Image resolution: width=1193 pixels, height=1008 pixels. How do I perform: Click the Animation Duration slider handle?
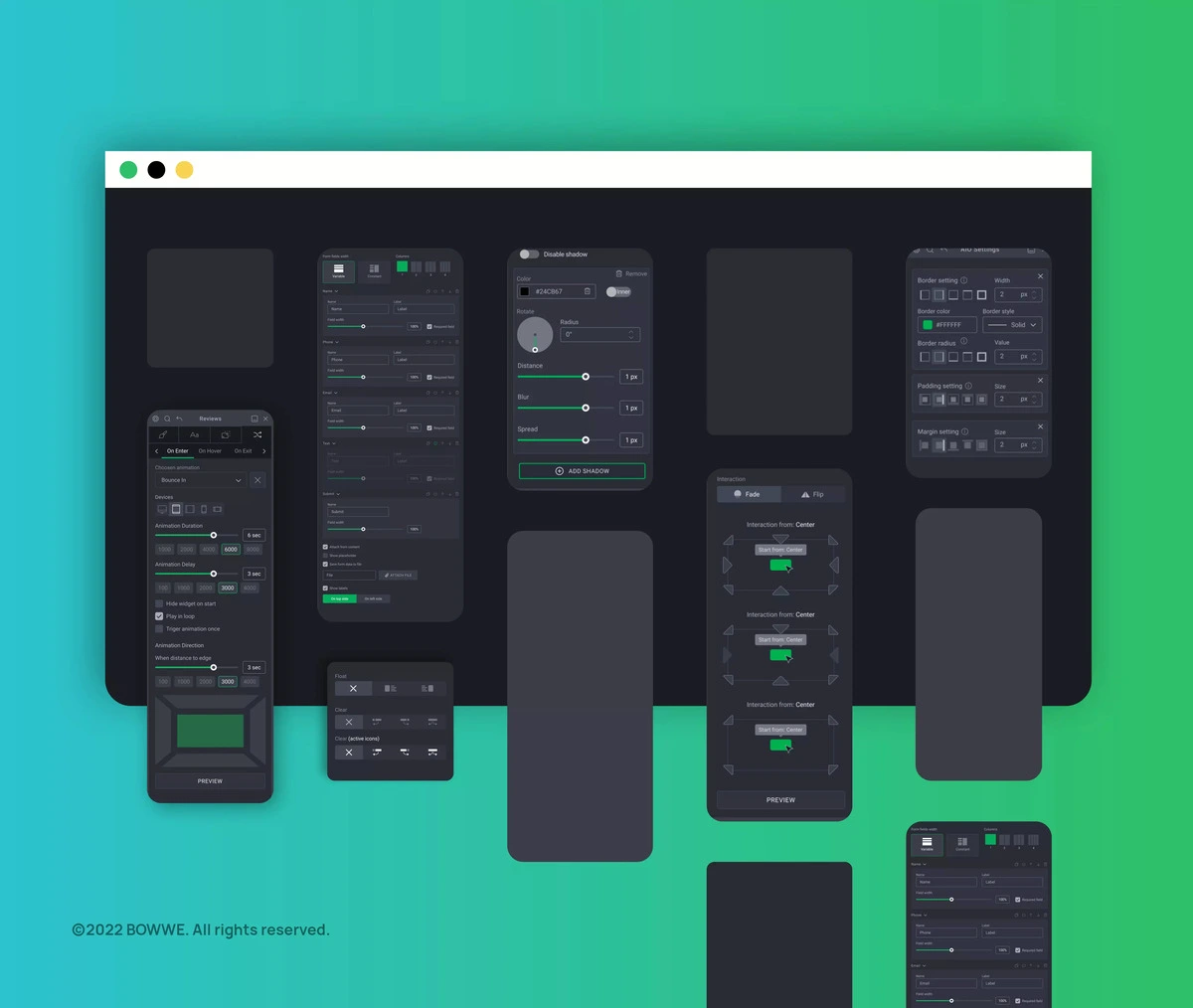tap(214, 535)
